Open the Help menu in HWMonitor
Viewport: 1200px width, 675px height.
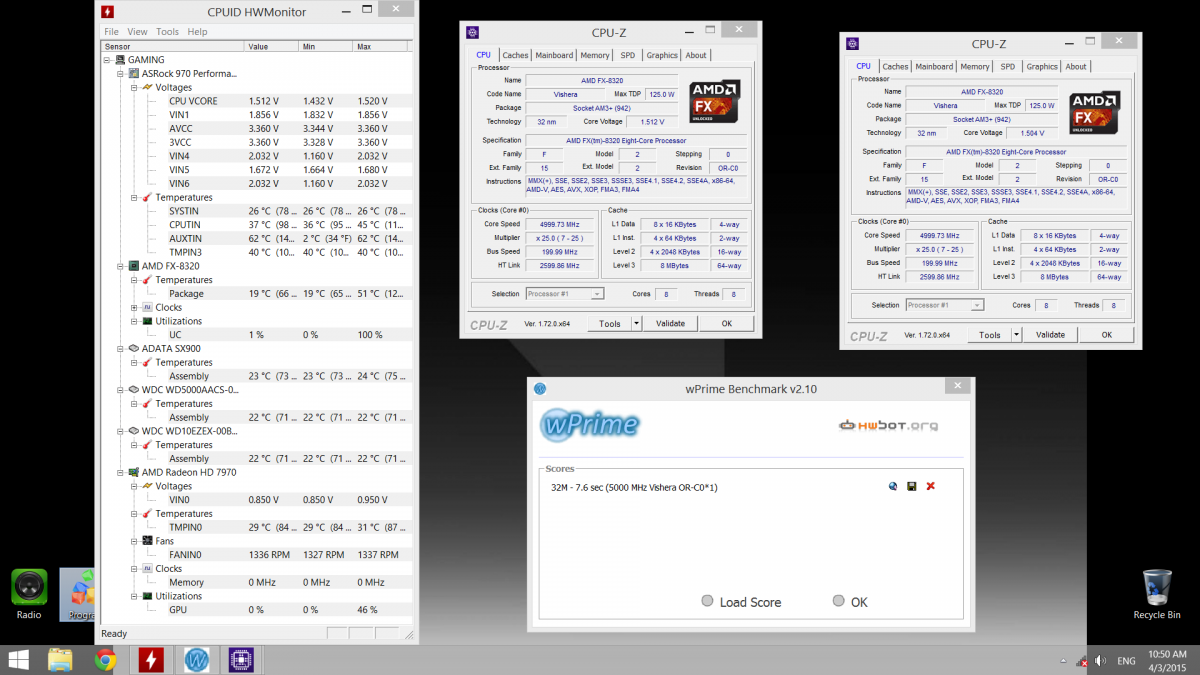coord(197,32)
